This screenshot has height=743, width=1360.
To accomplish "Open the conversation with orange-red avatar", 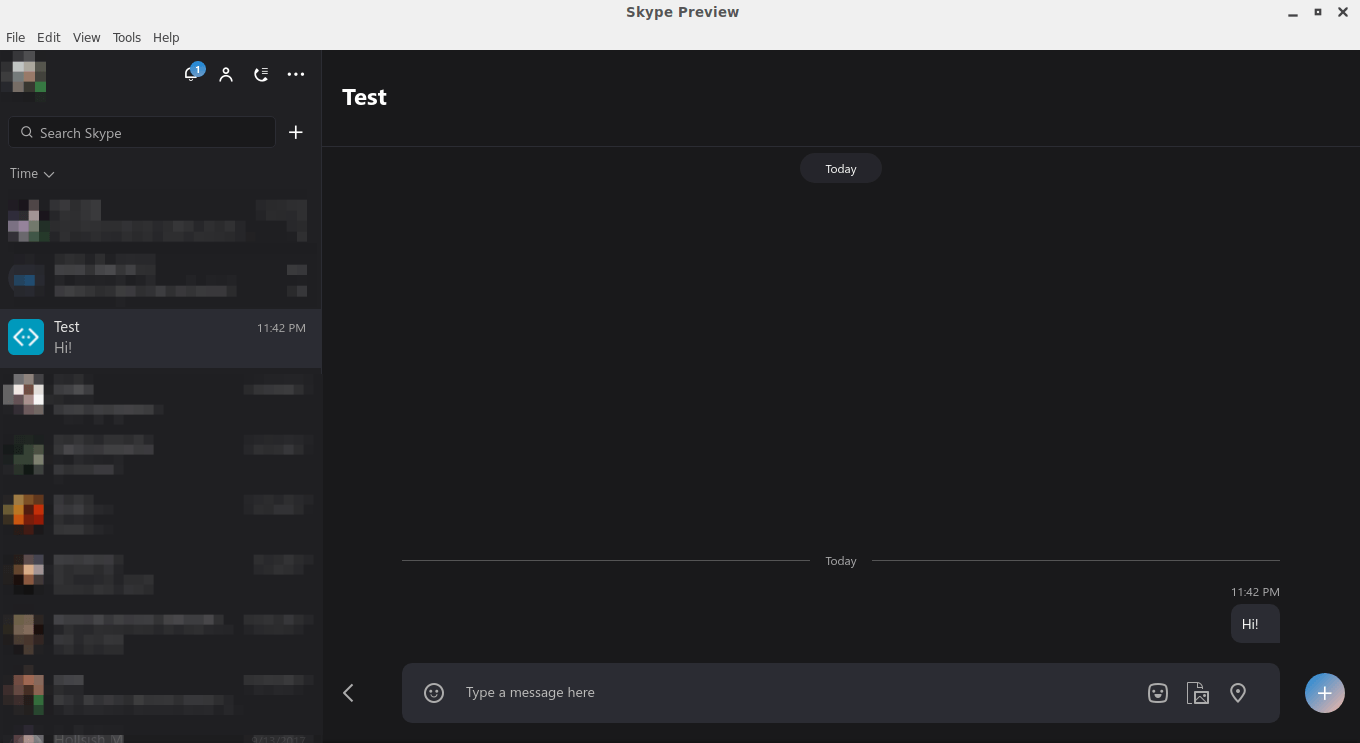I will pos(160,513).
